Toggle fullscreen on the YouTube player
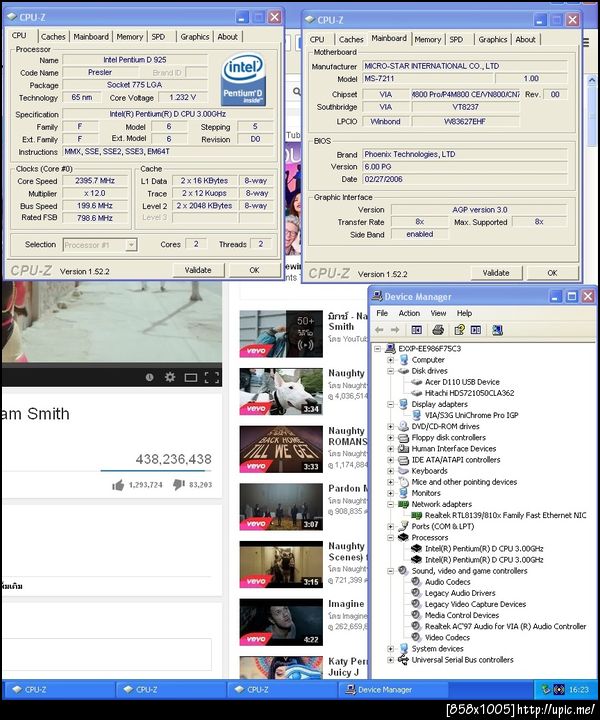This screenshot has height=720, width=600. coord(211,377)
